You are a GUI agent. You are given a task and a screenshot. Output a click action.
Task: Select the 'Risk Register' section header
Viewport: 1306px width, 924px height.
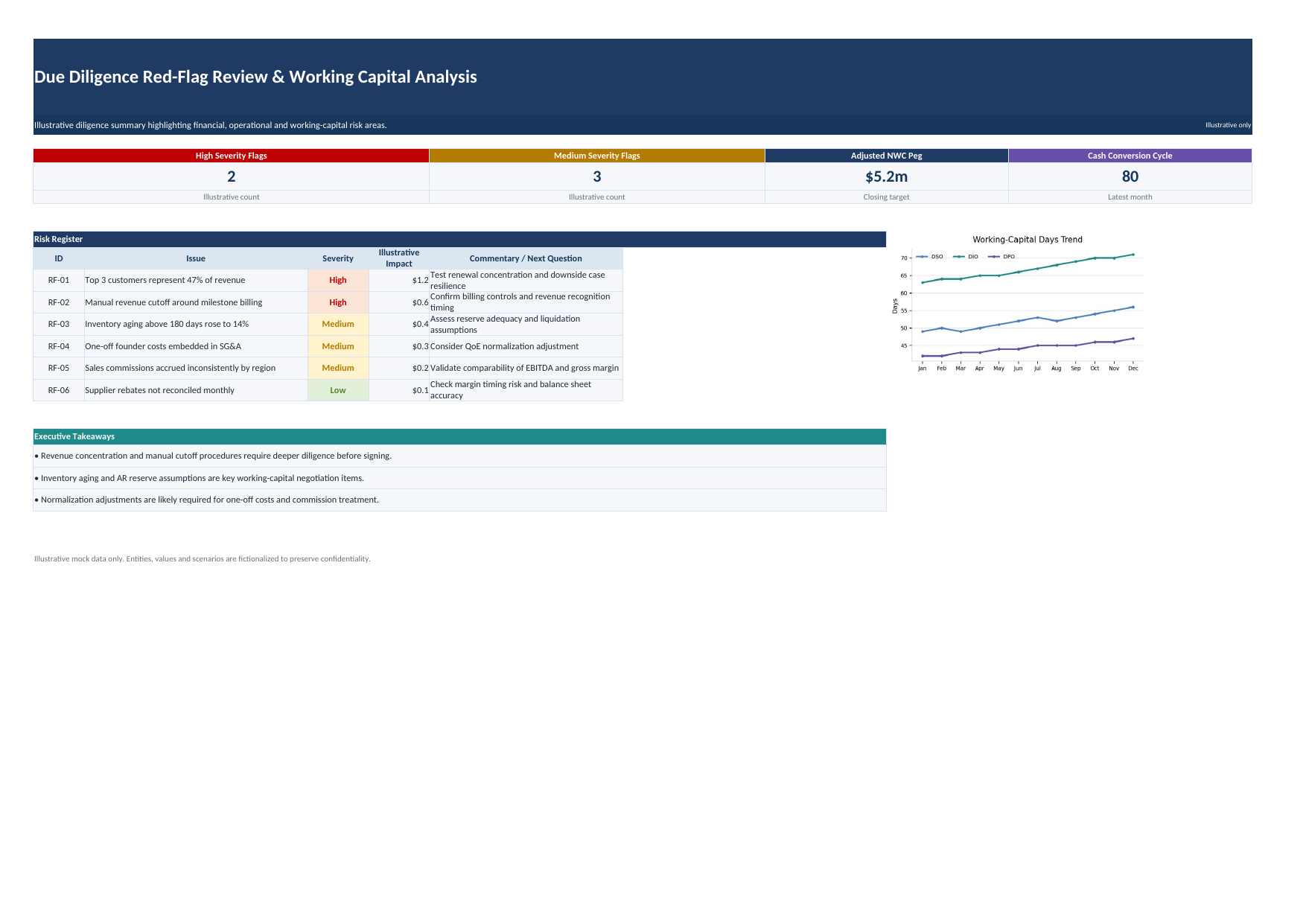459,239
